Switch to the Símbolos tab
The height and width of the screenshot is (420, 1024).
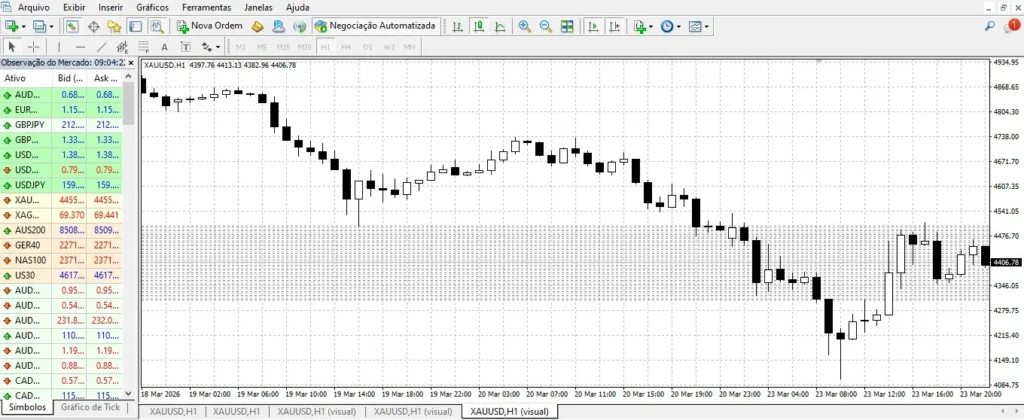coord(28,407)
